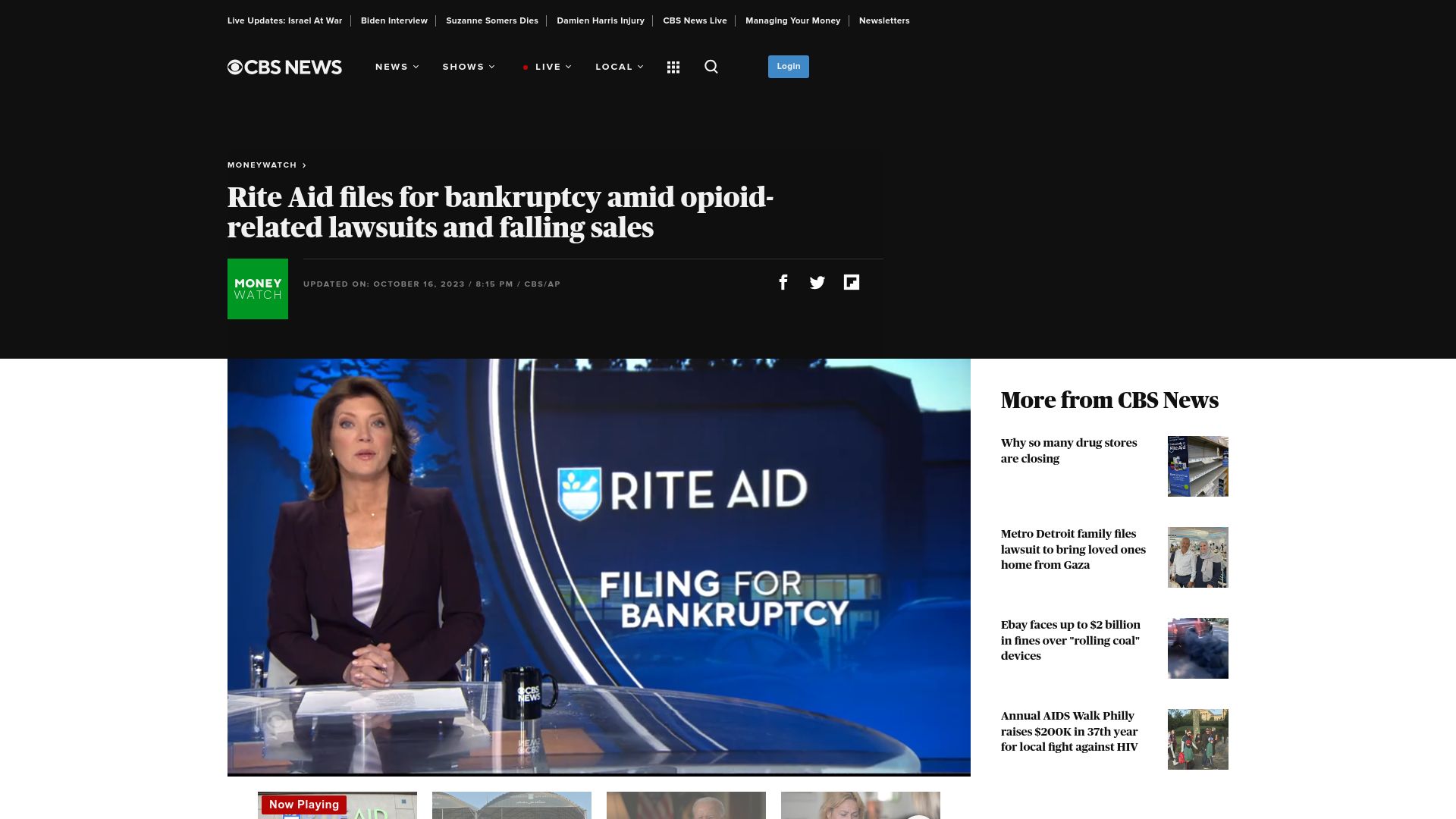The image size is (1456, 819).
Task: Read Metro Detroit family lawsuit story
Action: (x=1073, y=549)
